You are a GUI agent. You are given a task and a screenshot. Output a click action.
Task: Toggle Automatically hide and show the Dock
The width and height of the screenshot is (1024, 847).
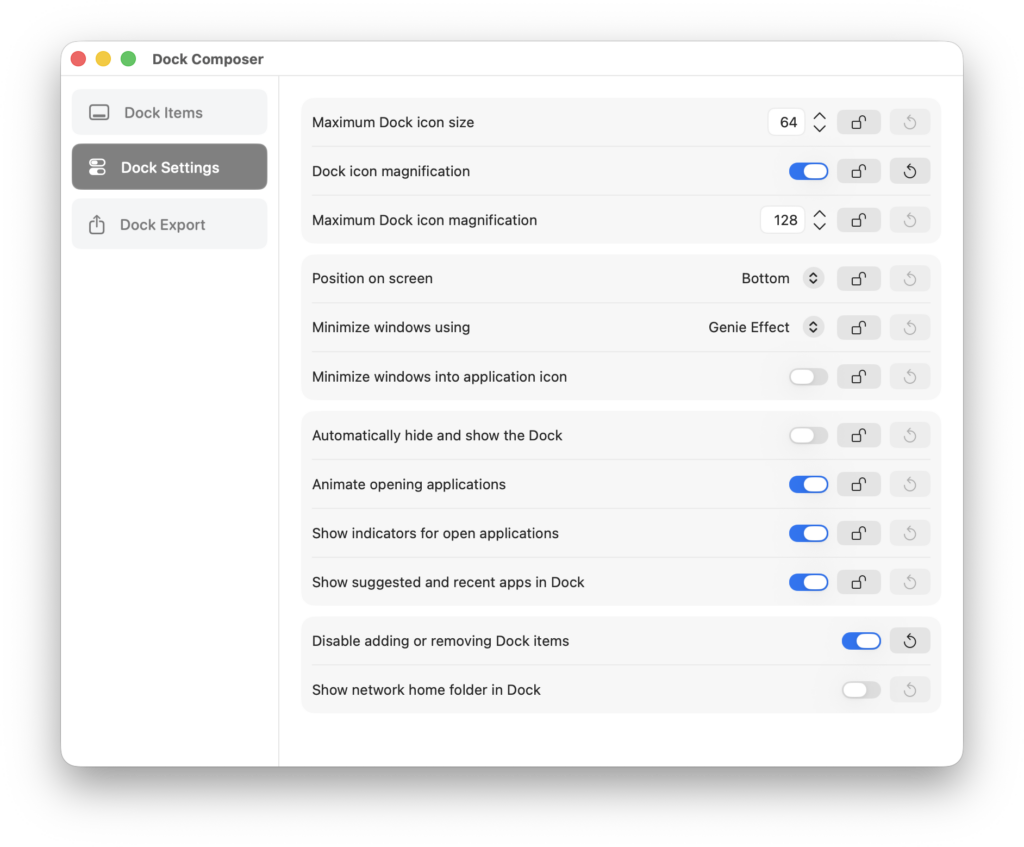point(808,436)
